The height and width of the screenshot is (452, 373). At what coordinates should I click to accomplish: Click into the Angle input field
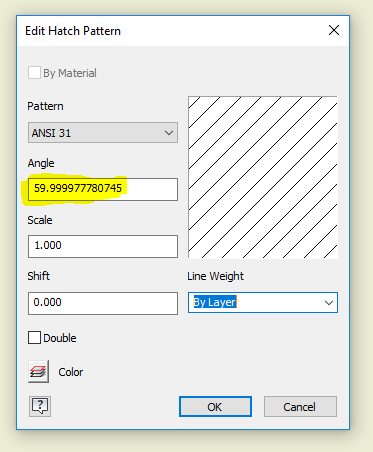(x=103, y=189)
